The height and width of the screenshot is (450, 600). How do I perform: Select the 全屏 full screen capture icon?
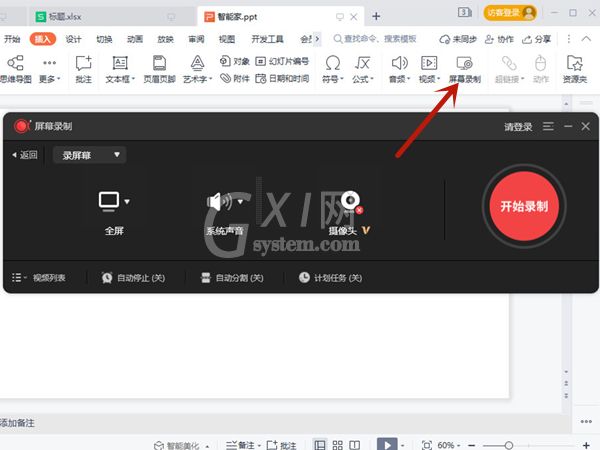point(109,202)
